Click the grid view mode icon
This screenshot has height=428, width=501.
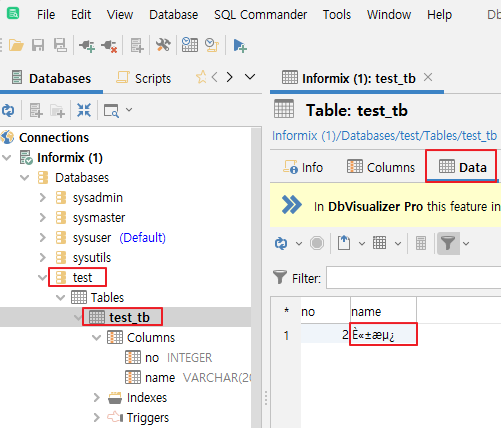click(x=379, y=243)
